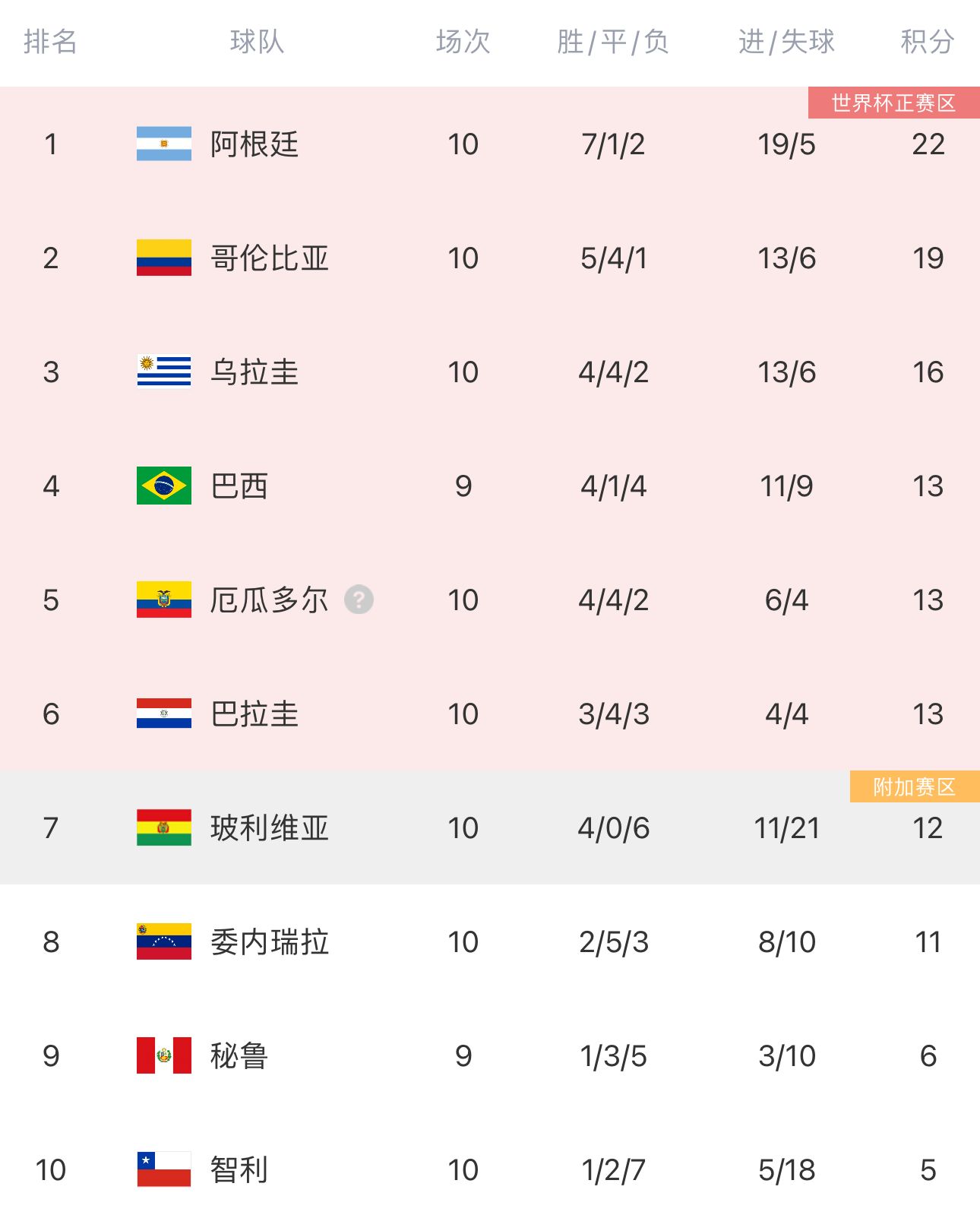
Task: Click the 积分 column header
Action: coord(928,42)
